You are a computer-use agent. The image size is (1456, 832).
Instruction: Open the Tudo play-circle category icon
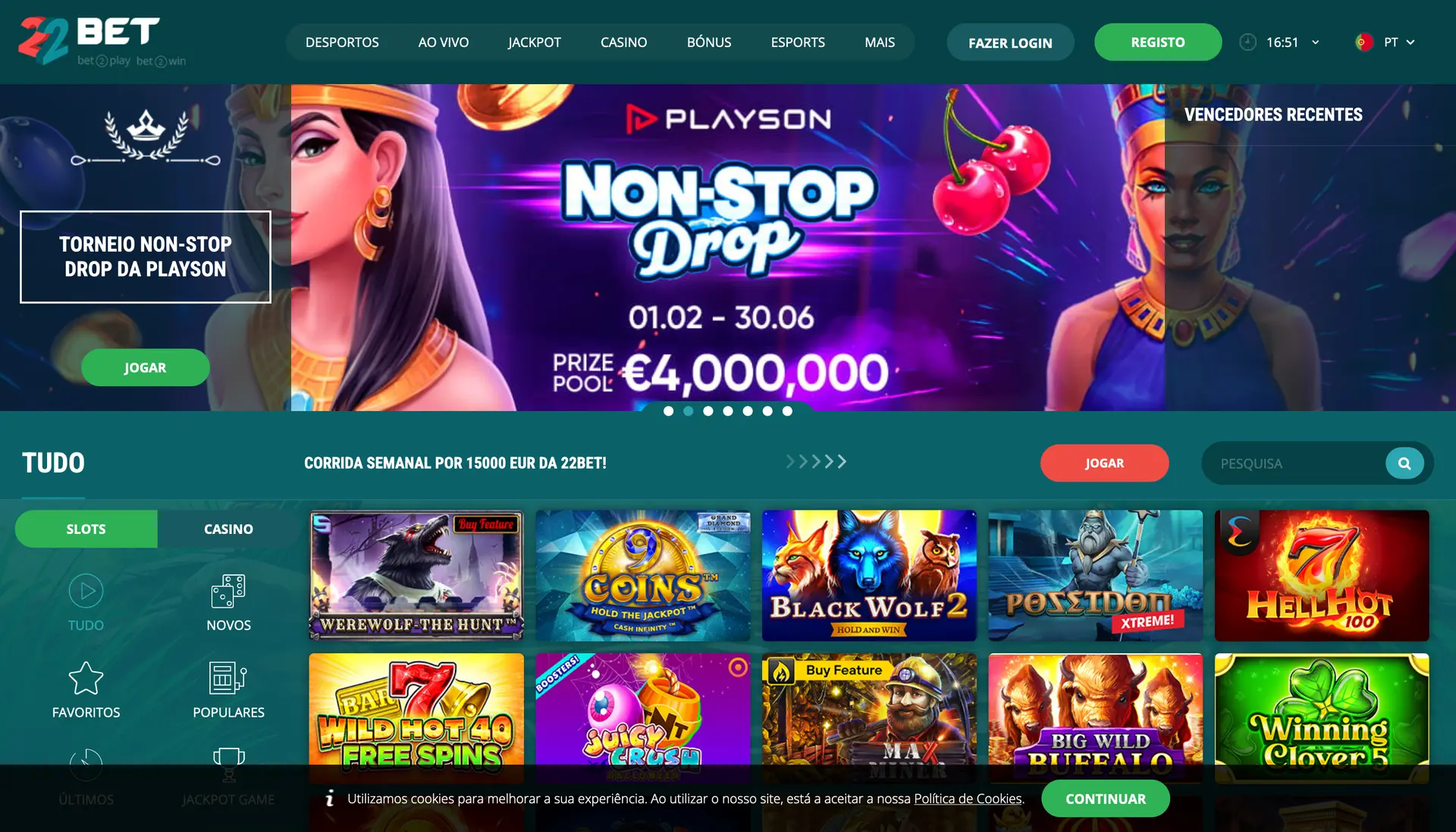pyautogui.click(x=86, y=591)
